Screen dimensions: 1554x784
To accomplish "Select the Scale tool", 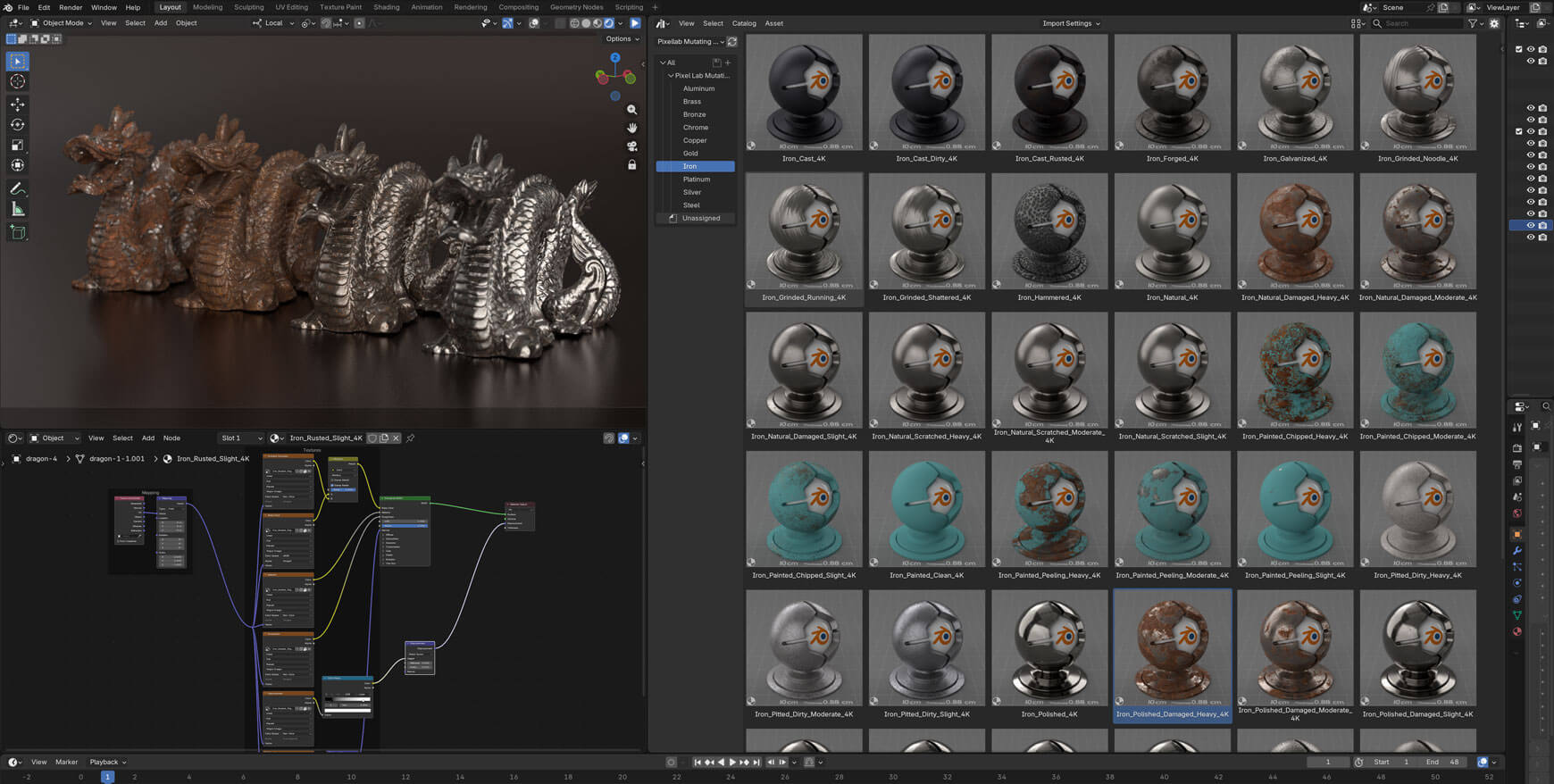I will click(17, 145).
